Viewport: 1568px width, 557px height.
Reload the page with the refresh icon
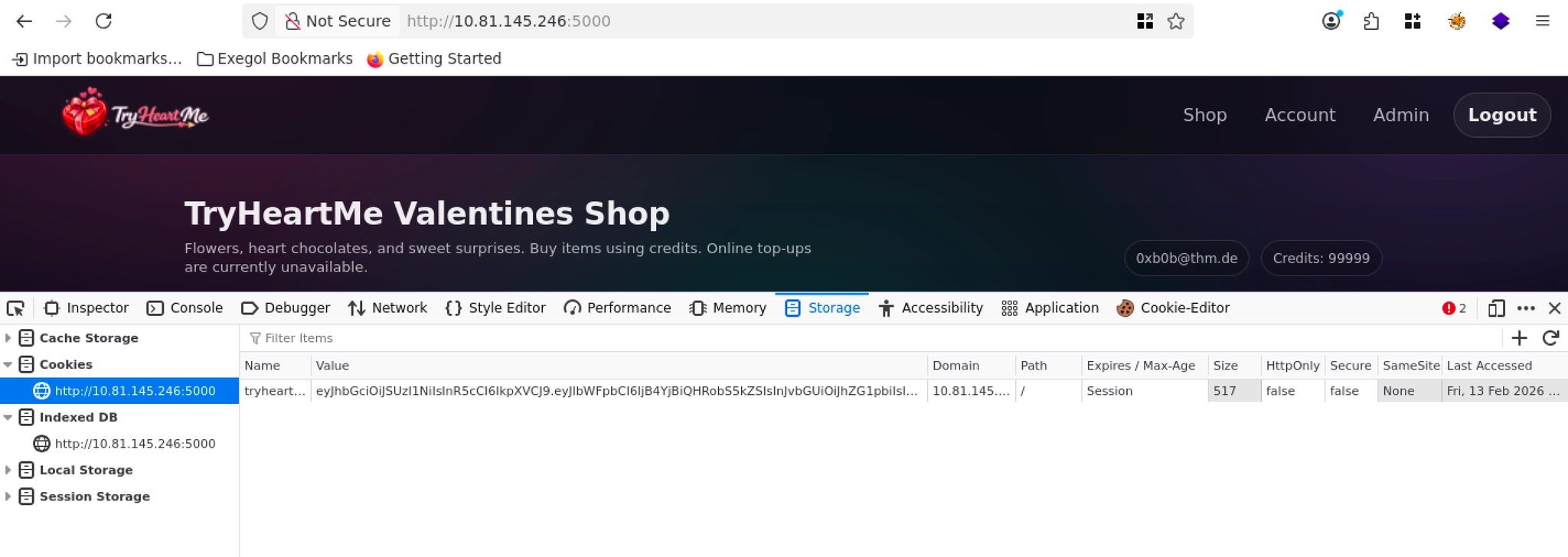click(103, 21)
